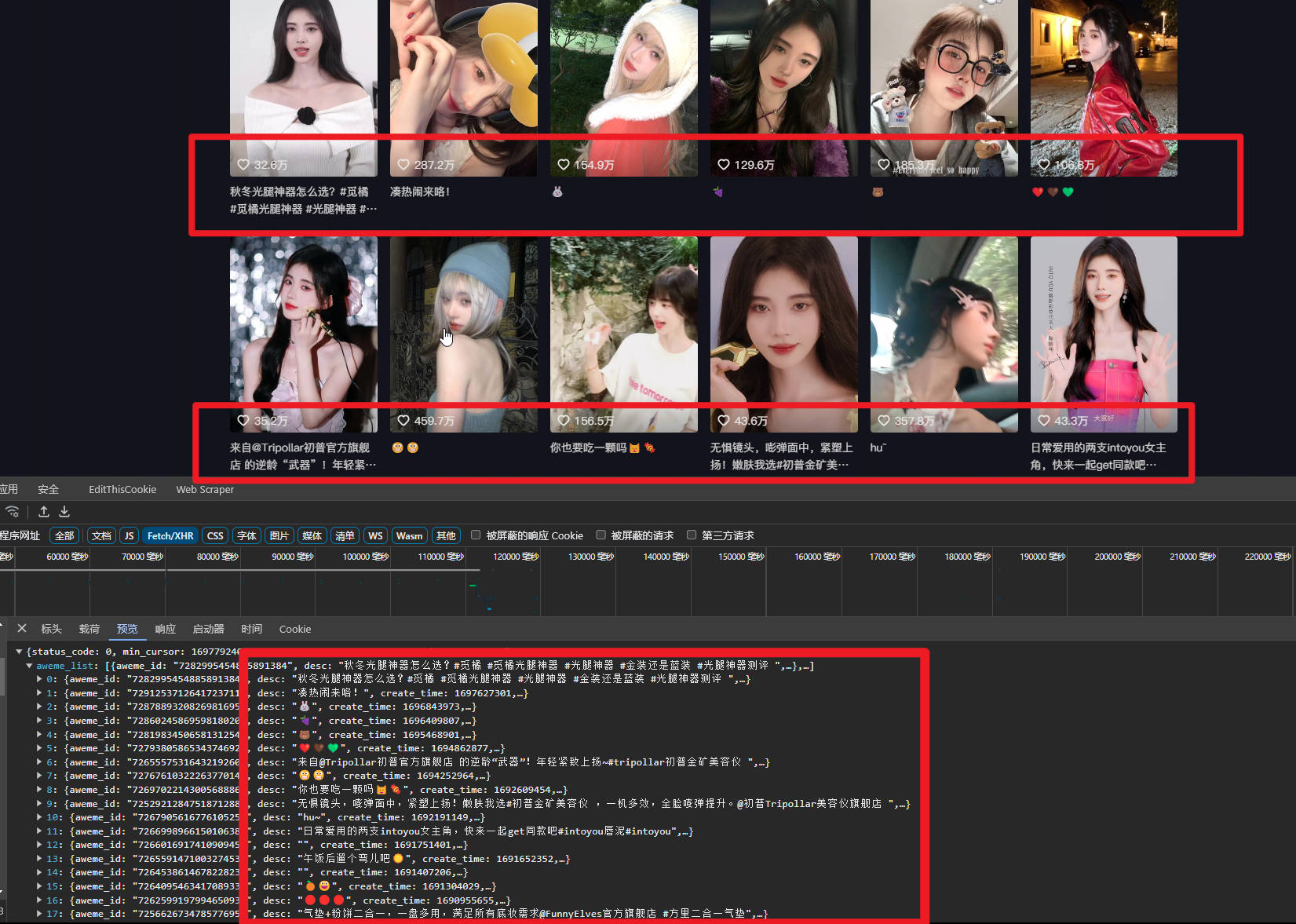The image size is (1296, 924).
Task: Toggle the 清单 filter chip
Action: (x=345, y=535)
